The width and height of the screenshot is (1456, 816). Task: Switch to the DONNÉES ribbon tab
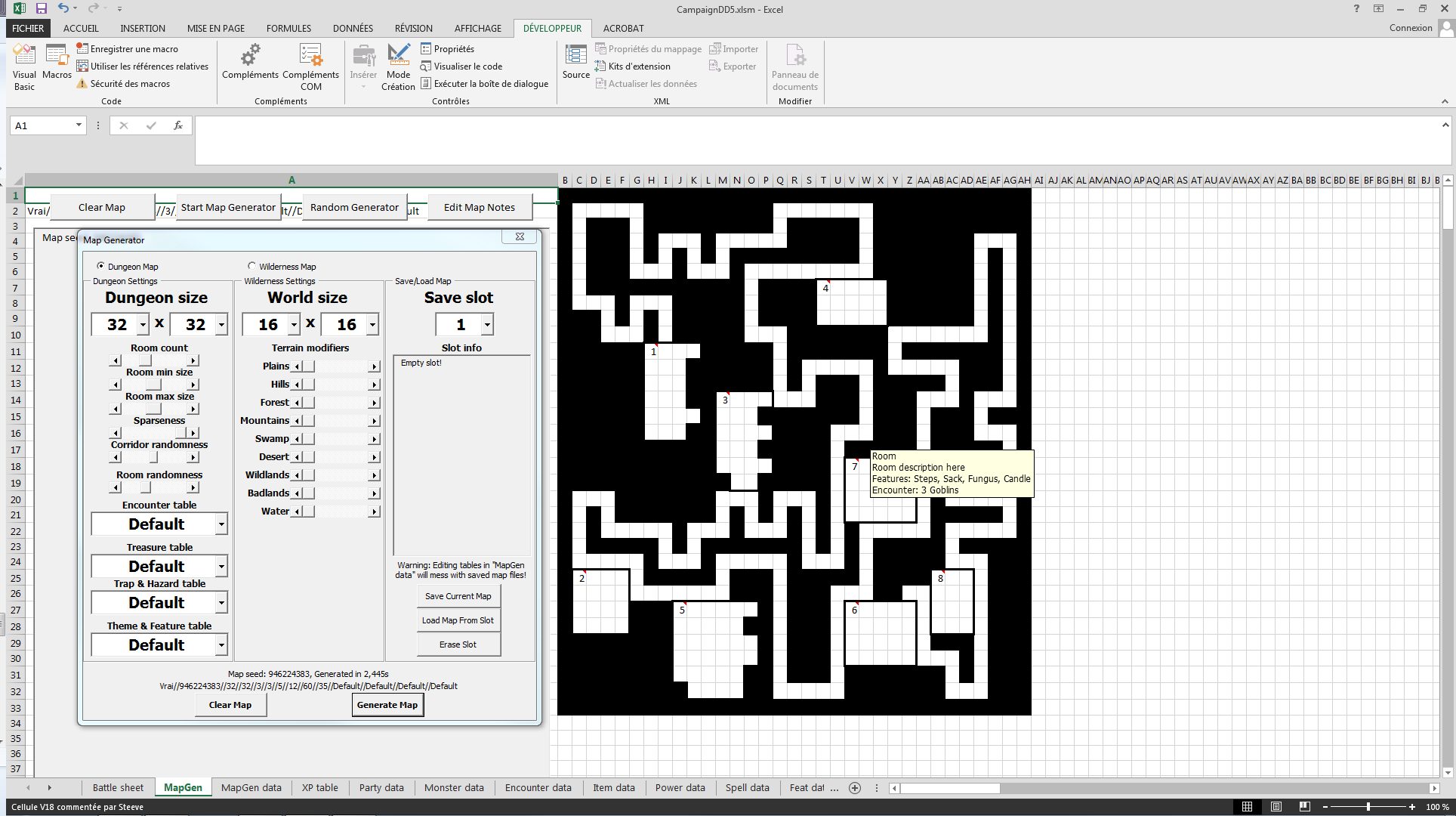point(353,28)
